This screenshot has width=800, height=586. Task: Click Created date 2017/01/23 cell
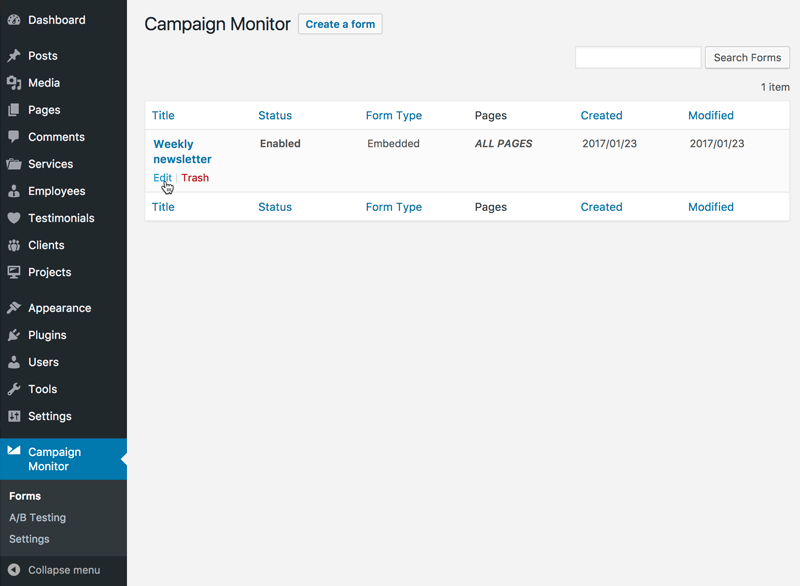coord(610,143)
